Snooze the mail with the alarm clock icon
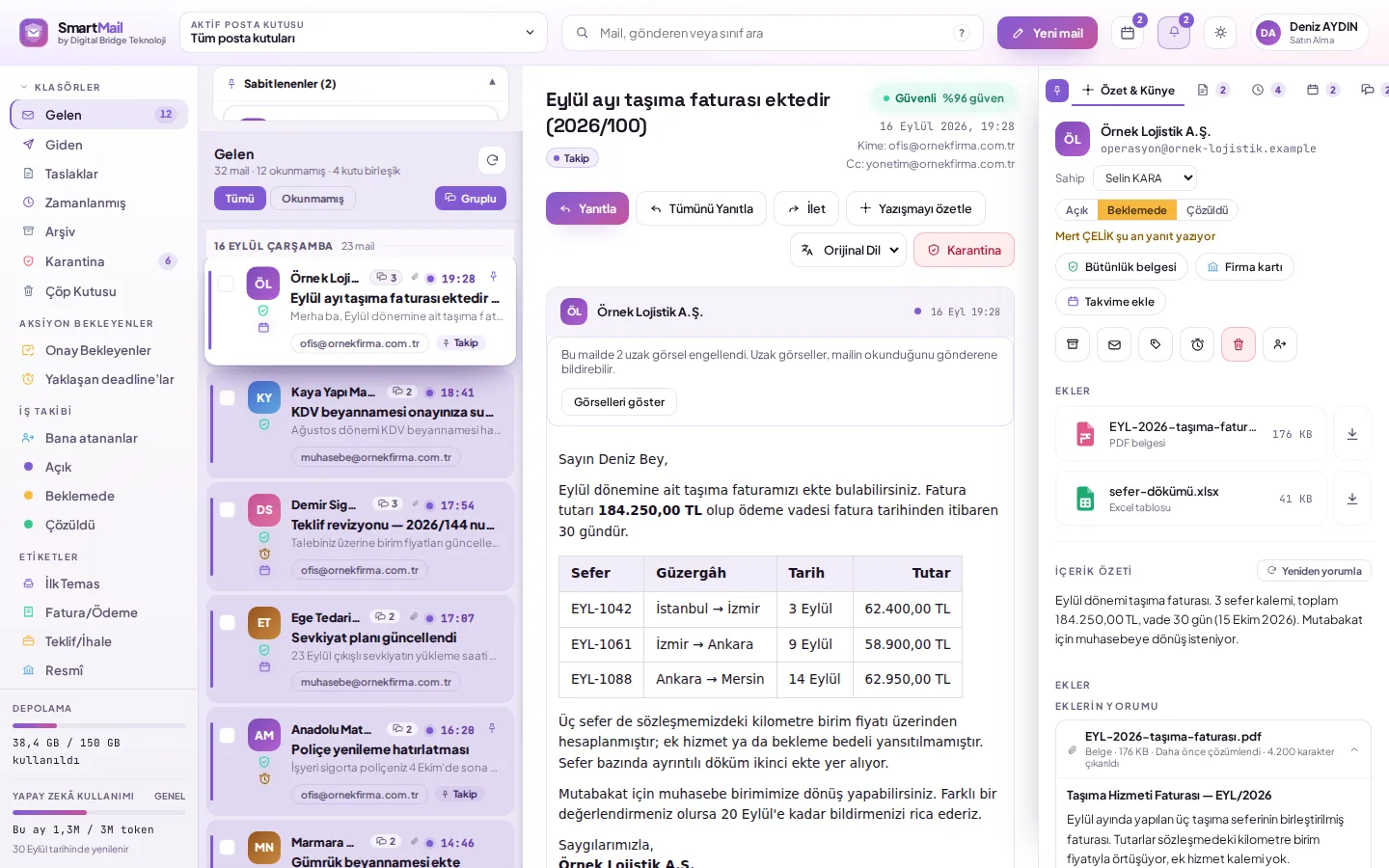This screenshot has height=868, width=1389. (1197, 344)
